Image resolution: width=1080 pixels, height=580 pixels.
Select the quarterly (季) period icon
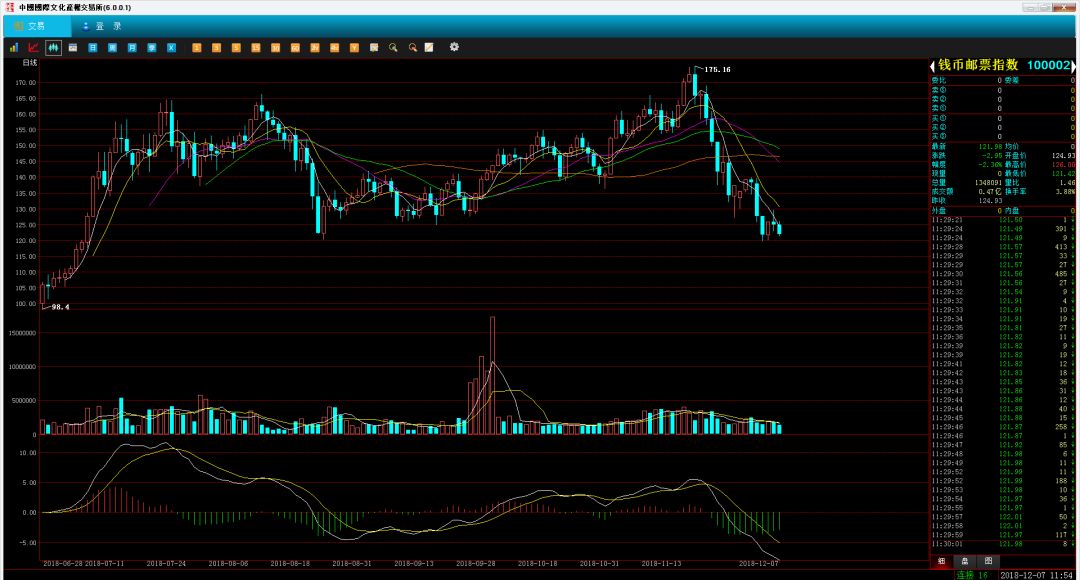[x=152, y=48]
